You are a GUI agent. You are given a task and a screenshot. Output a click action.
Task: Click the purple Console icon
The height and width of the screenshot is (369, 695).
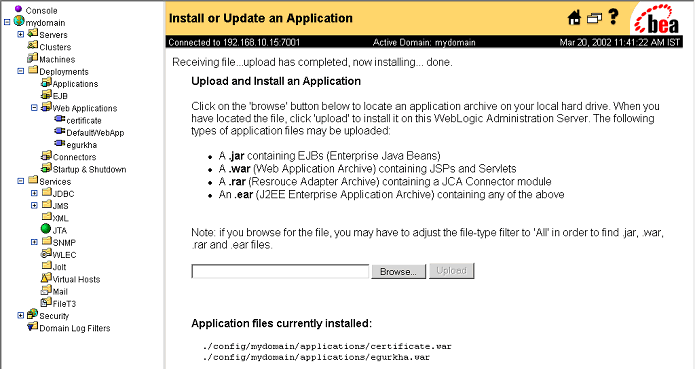[18, 9]
